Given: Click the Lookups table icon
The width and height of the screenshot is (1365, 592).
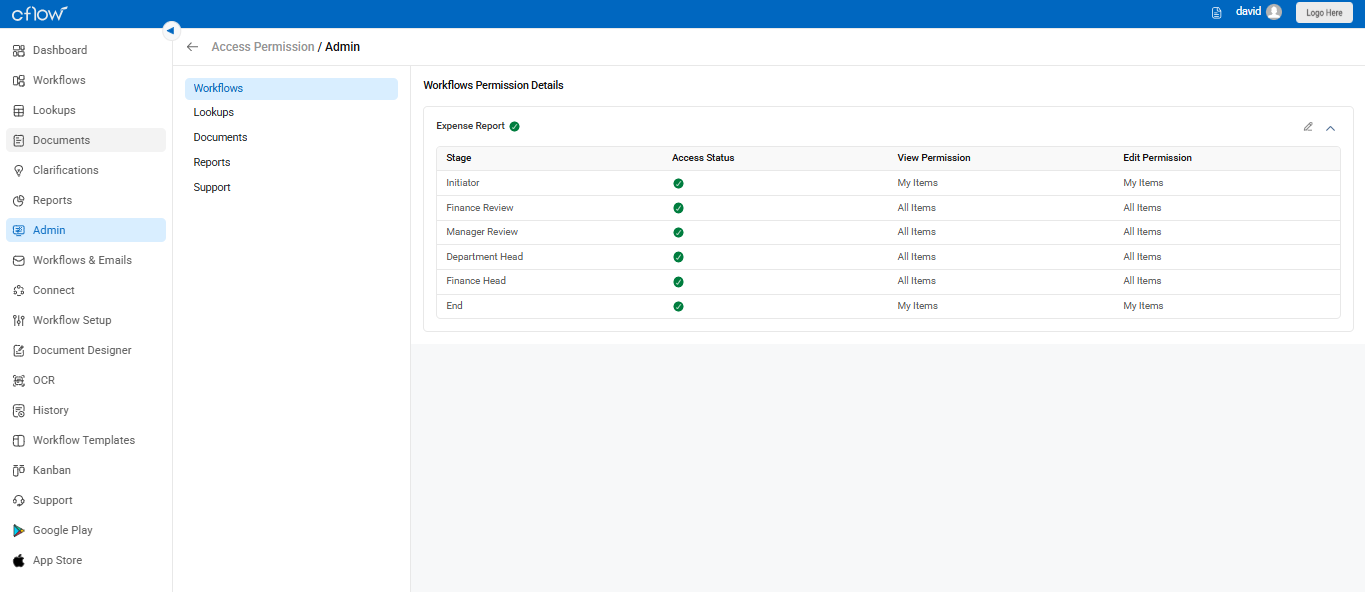Looking at the screenshot, I should [19, 110].
